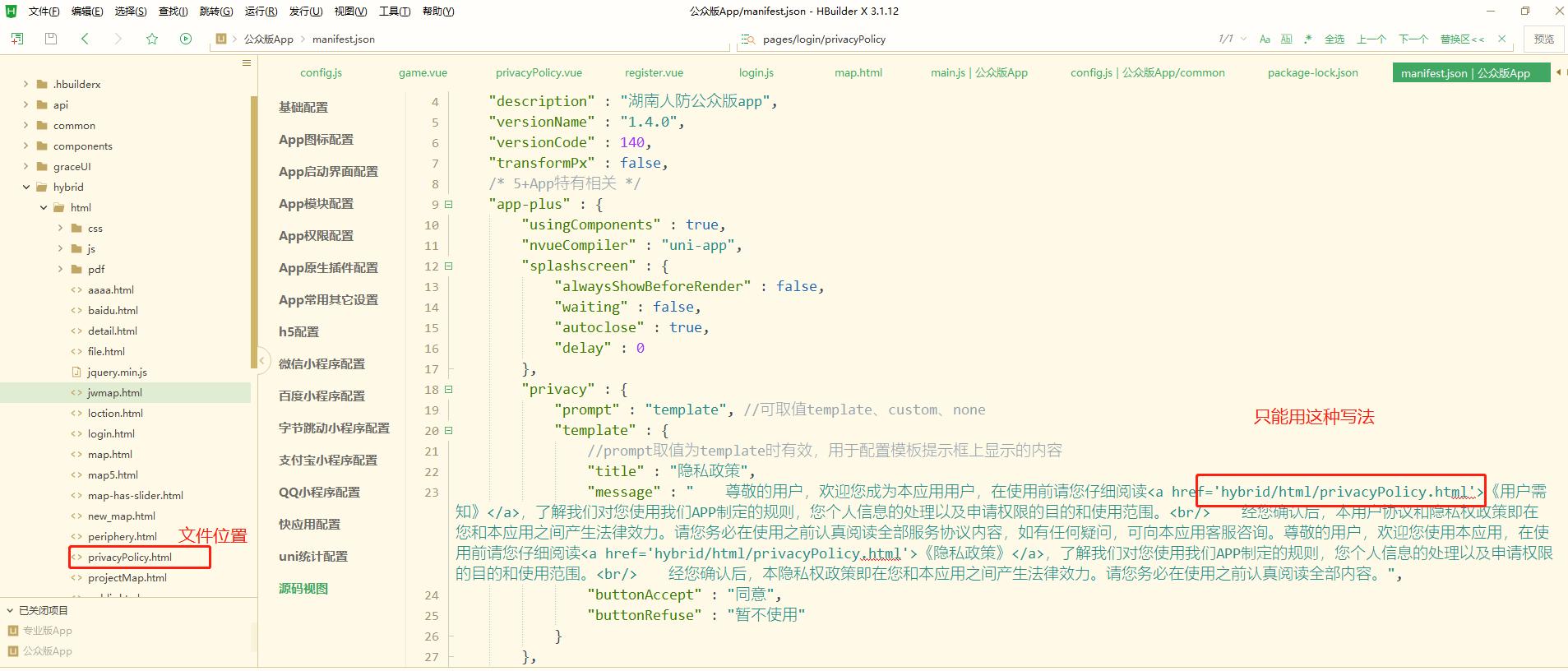This screenshot has height=671, width=1568.
Task: Expand the .hbuilderx folder
Action: pyautogui.click(x=25, y=84)
